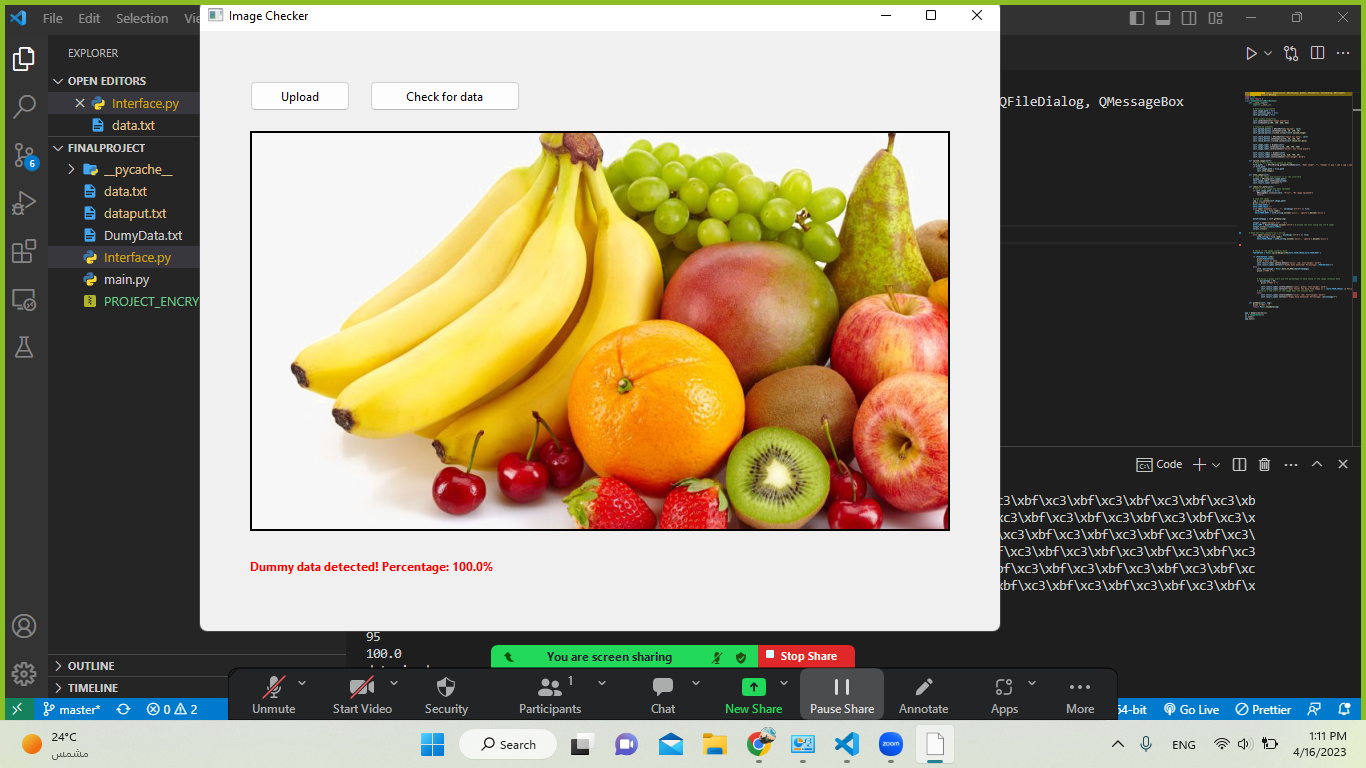1366x768 pixels.
Task: Open audio options chevron next to Unmute
Action: click(303, 683)
